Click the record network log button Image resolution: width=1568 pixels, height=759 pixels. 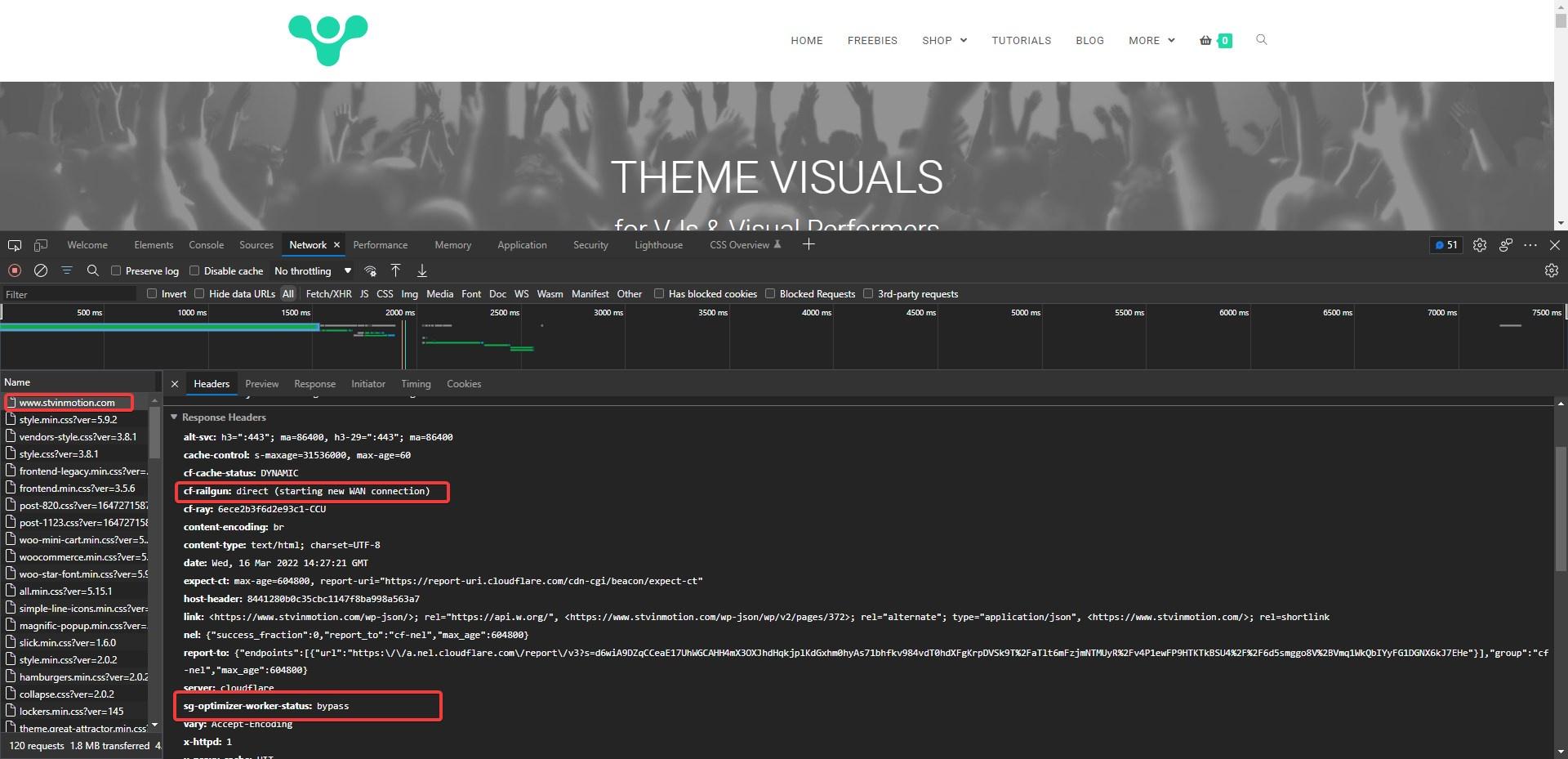[15, 270]
